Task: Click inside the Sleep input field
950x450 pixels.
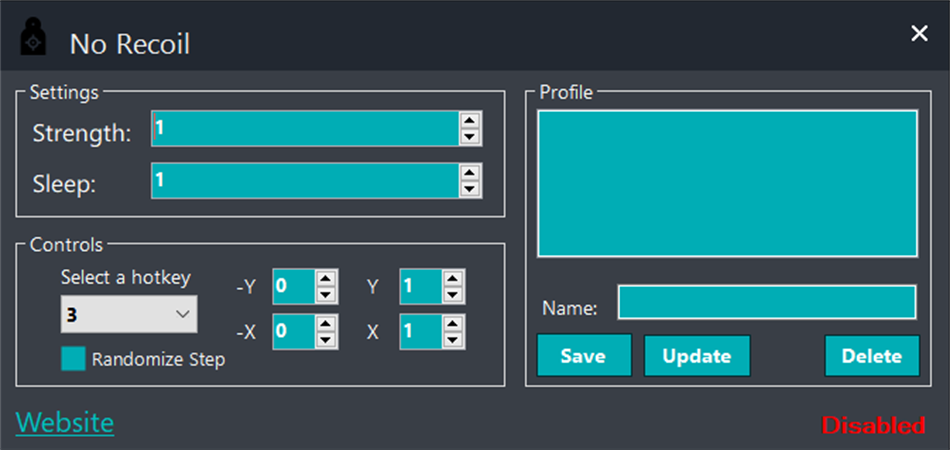Action: (x=305, y=180)
